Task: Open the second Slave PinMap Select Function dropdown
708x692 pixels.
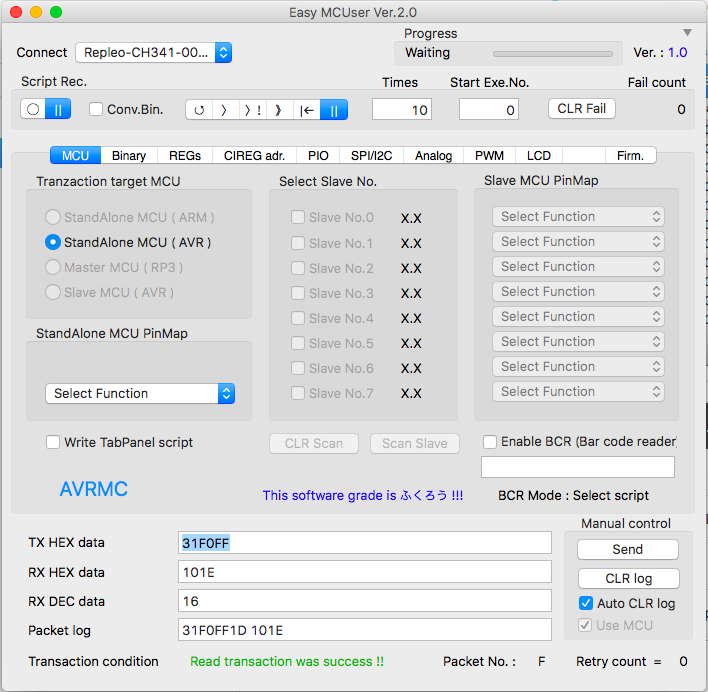Action: 578,242
